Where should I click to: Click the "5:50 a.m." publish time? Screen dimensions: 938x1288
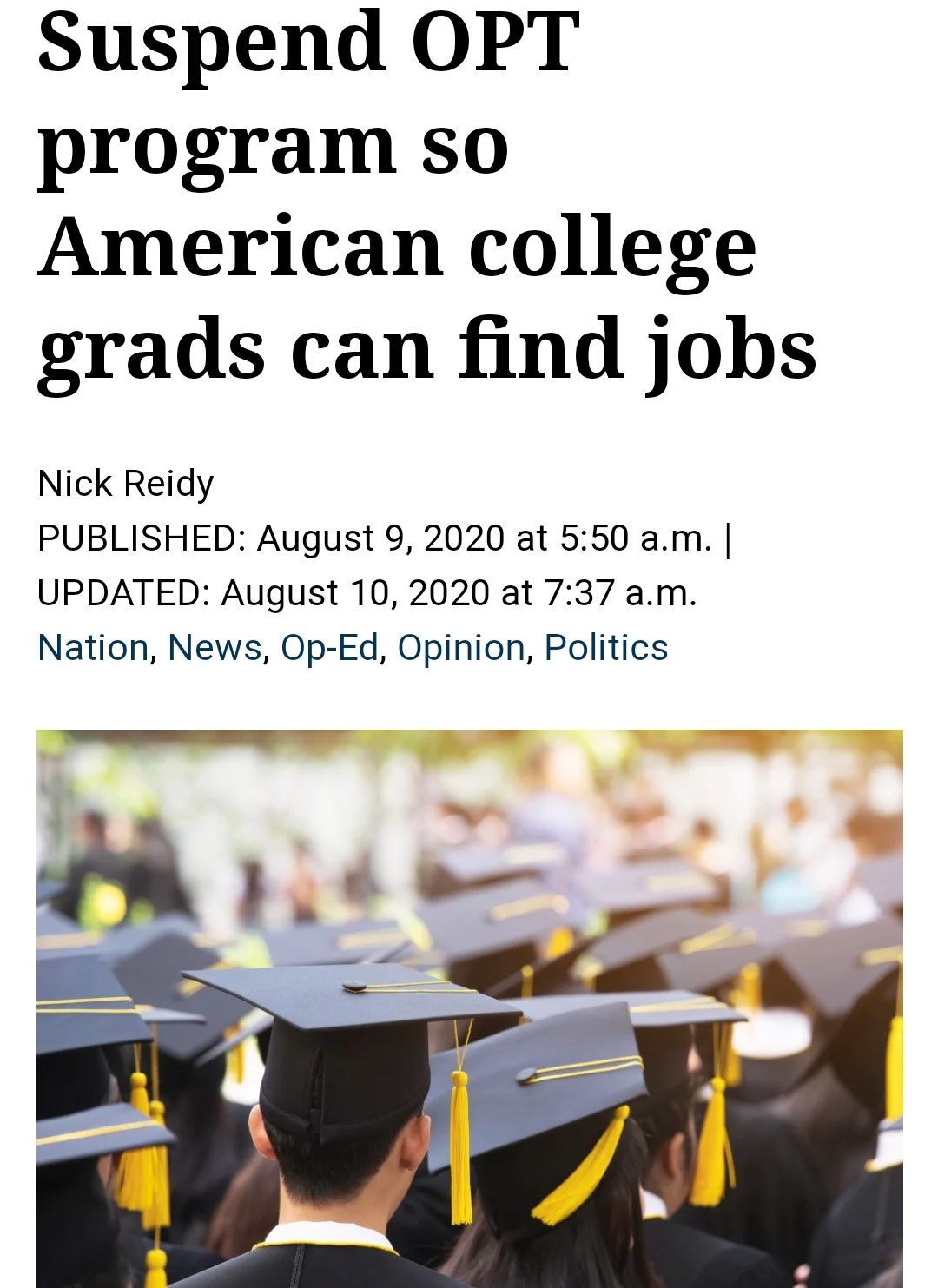[x=636, y=538]
